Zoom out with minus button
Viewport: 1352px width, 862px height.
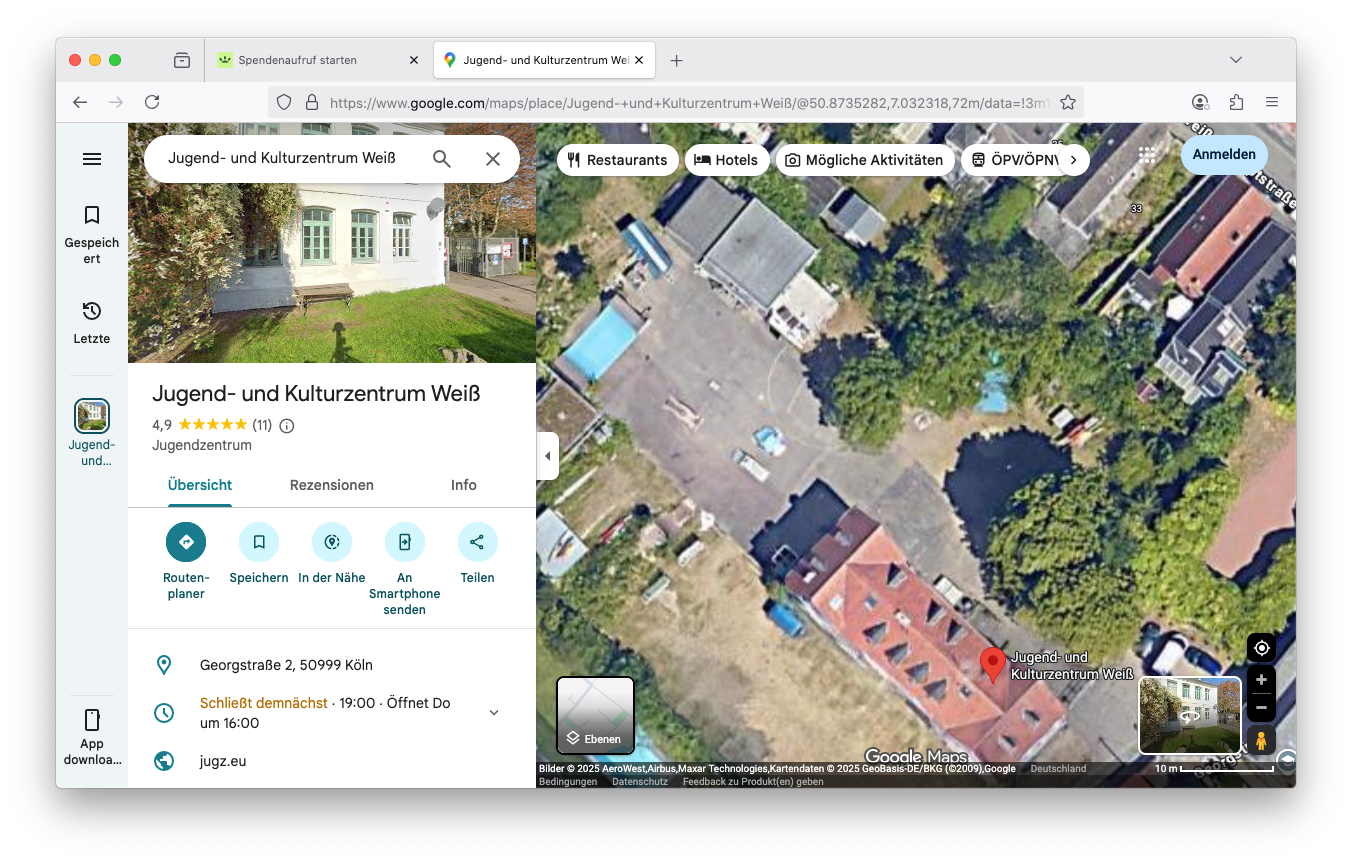pos(1261,708)
